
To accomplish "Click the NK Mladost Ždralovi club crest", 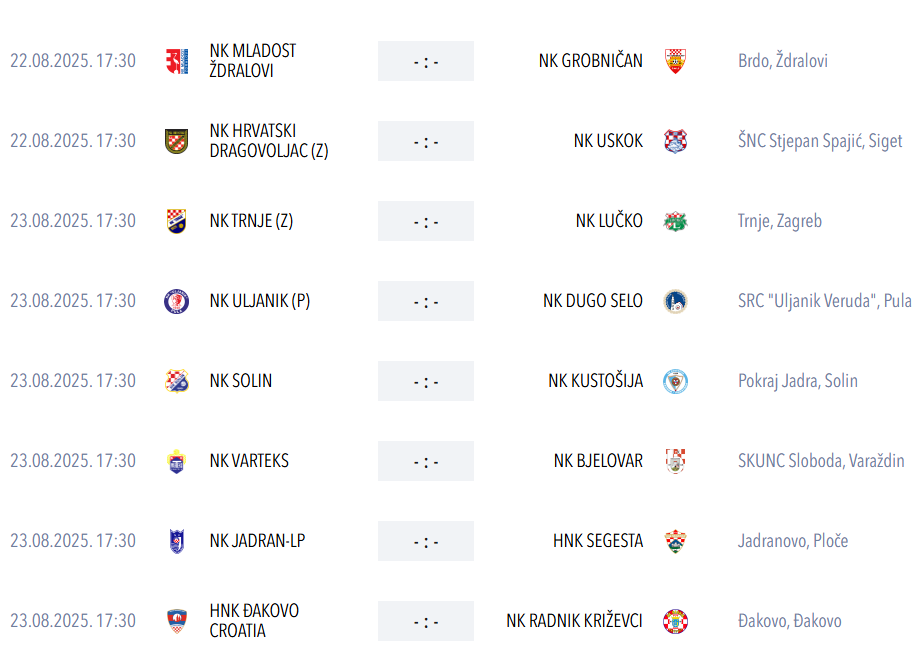I will (176, 61).
